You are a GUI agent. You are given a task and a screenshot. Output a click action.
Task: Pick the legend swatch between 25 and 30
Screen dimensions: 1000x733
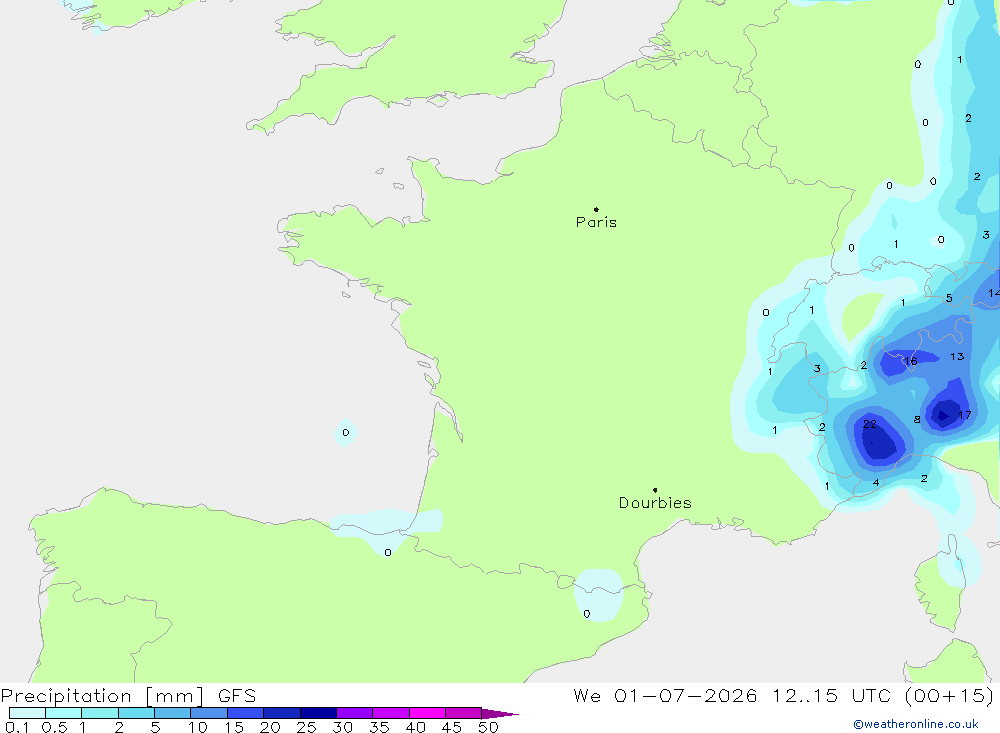click(318, 713)
